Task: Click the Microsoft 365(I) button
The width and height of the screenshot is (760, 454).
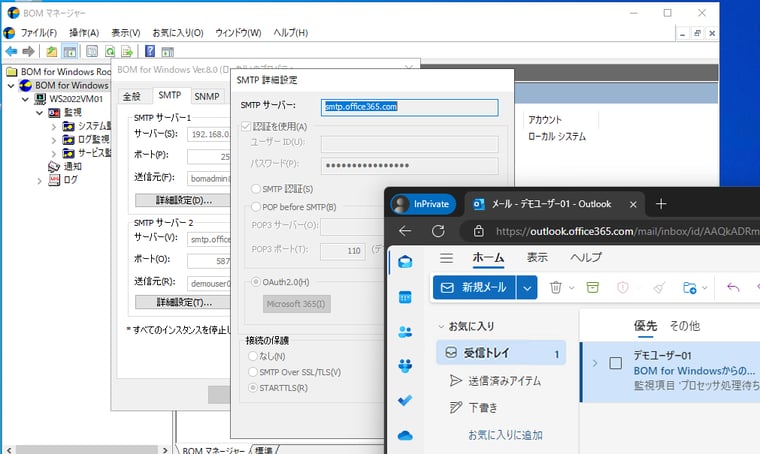Action: (296, 304)
